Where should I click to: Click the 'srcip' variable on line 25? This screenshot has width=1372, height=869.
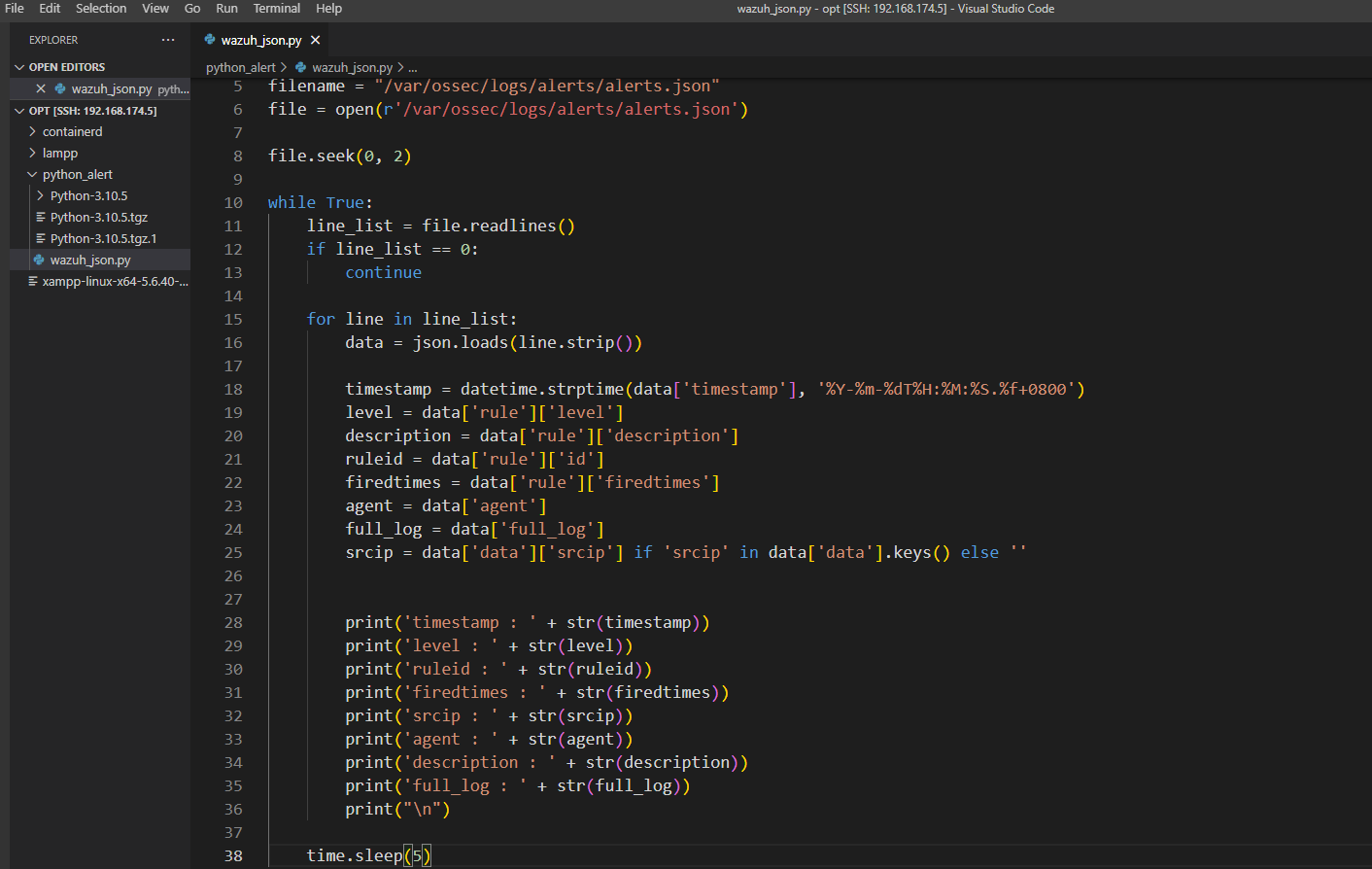[x=369, y=552]
